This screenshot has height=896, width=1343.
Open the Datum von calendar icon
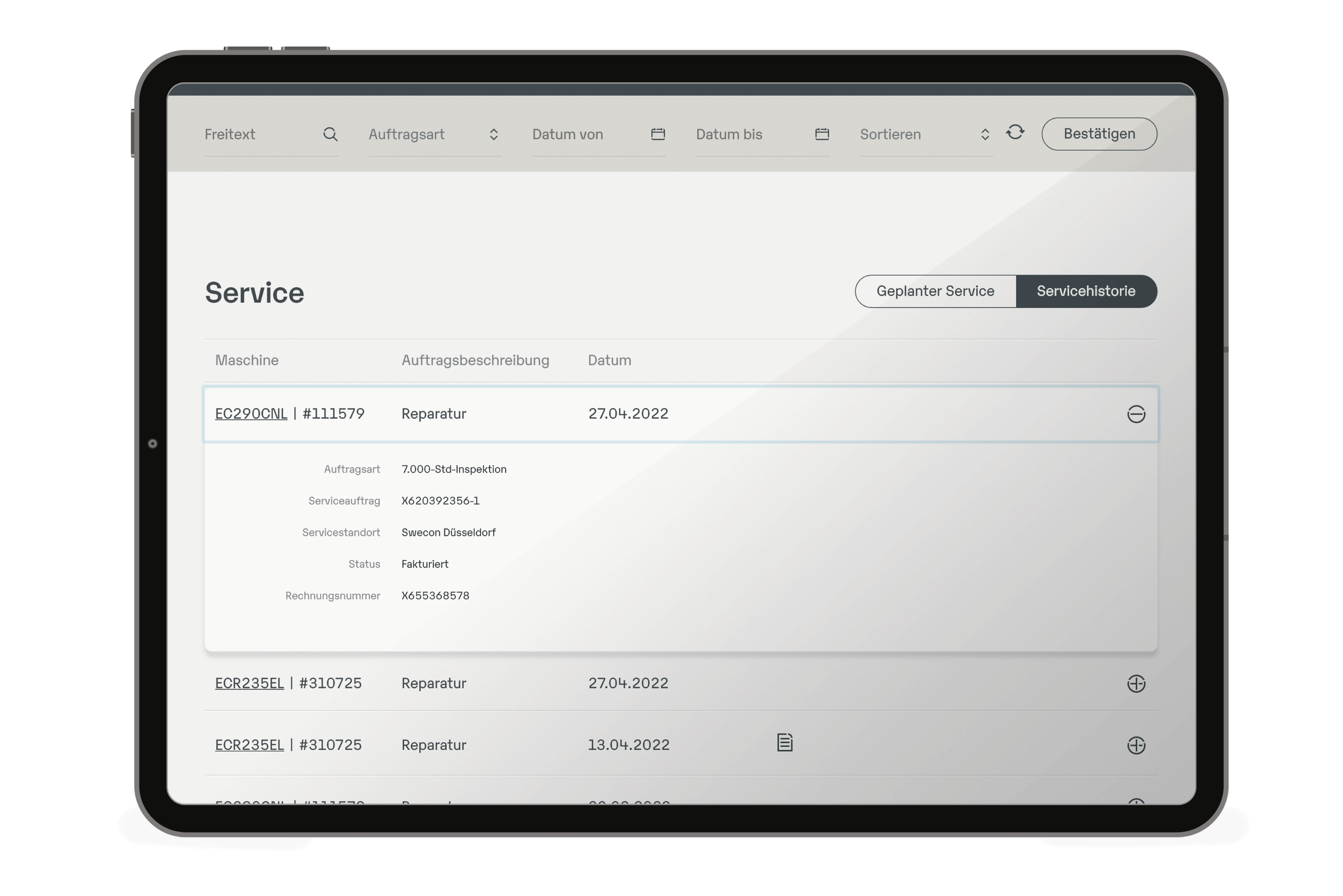point(658,134)
